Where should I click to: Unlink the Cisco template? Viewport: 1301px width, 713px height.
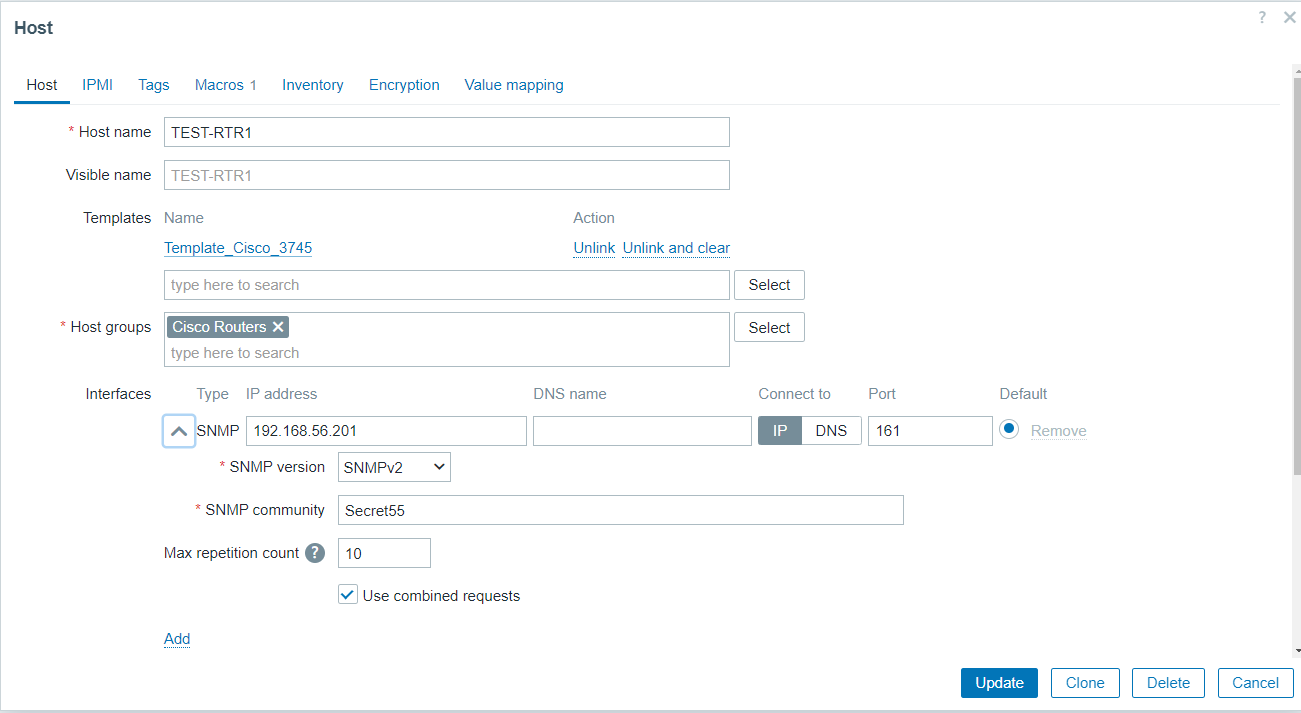coord(594,248)
